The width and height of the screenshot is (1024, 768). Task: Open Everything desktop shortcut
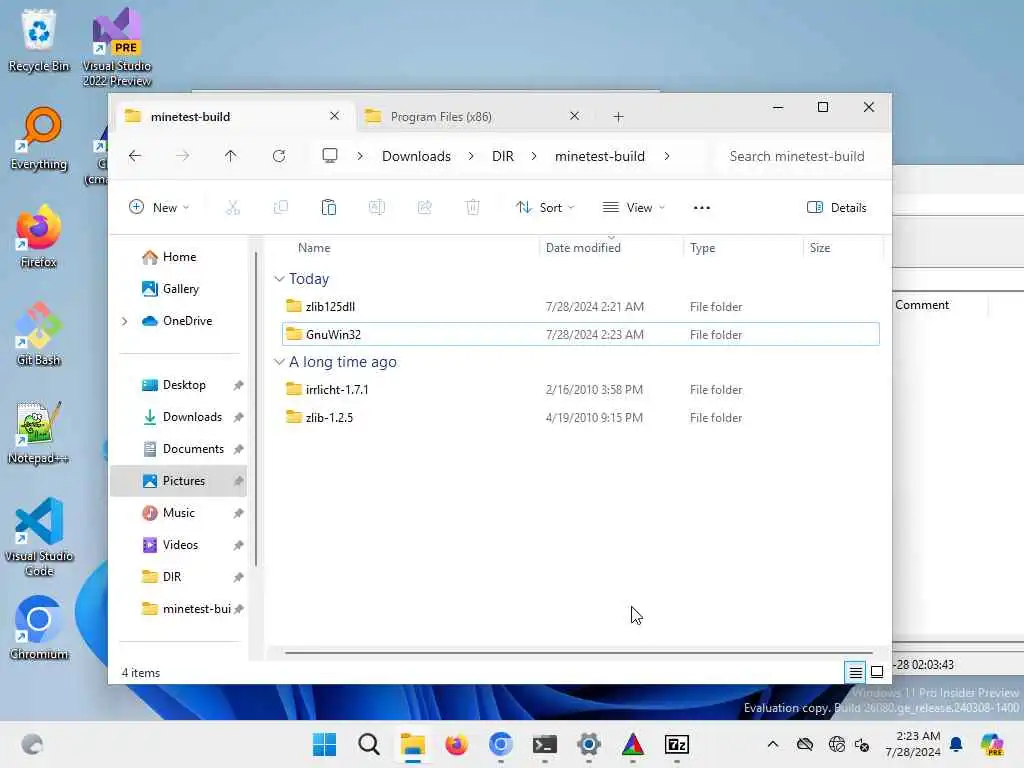click(39, 139)
